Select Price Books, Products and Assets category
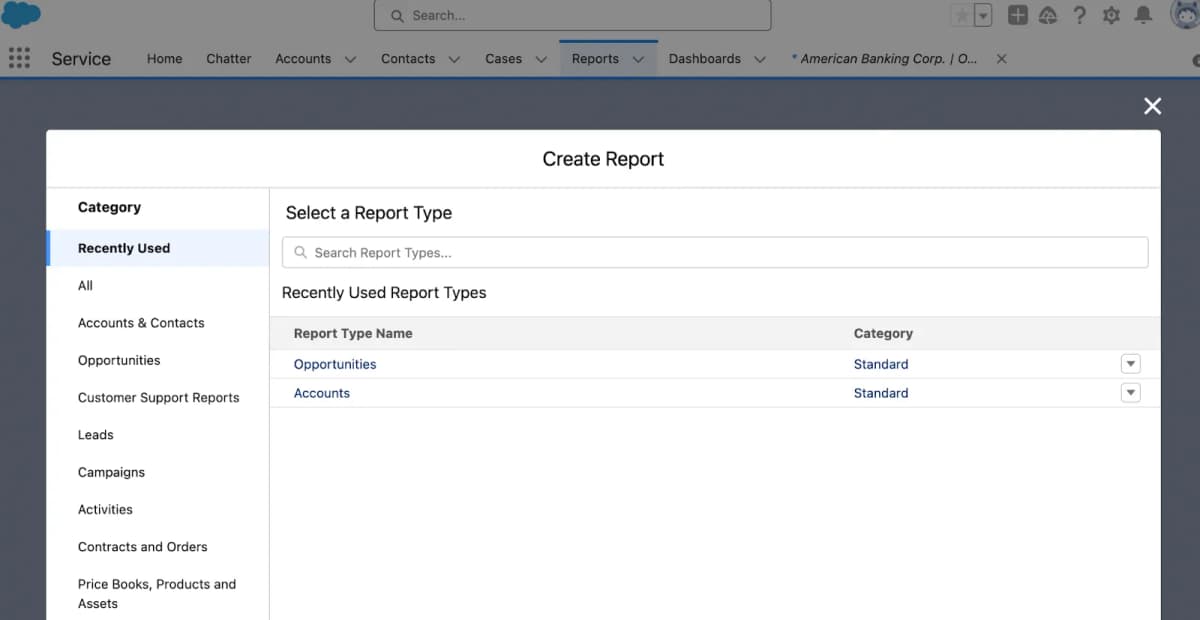 (x=158, y=593)
